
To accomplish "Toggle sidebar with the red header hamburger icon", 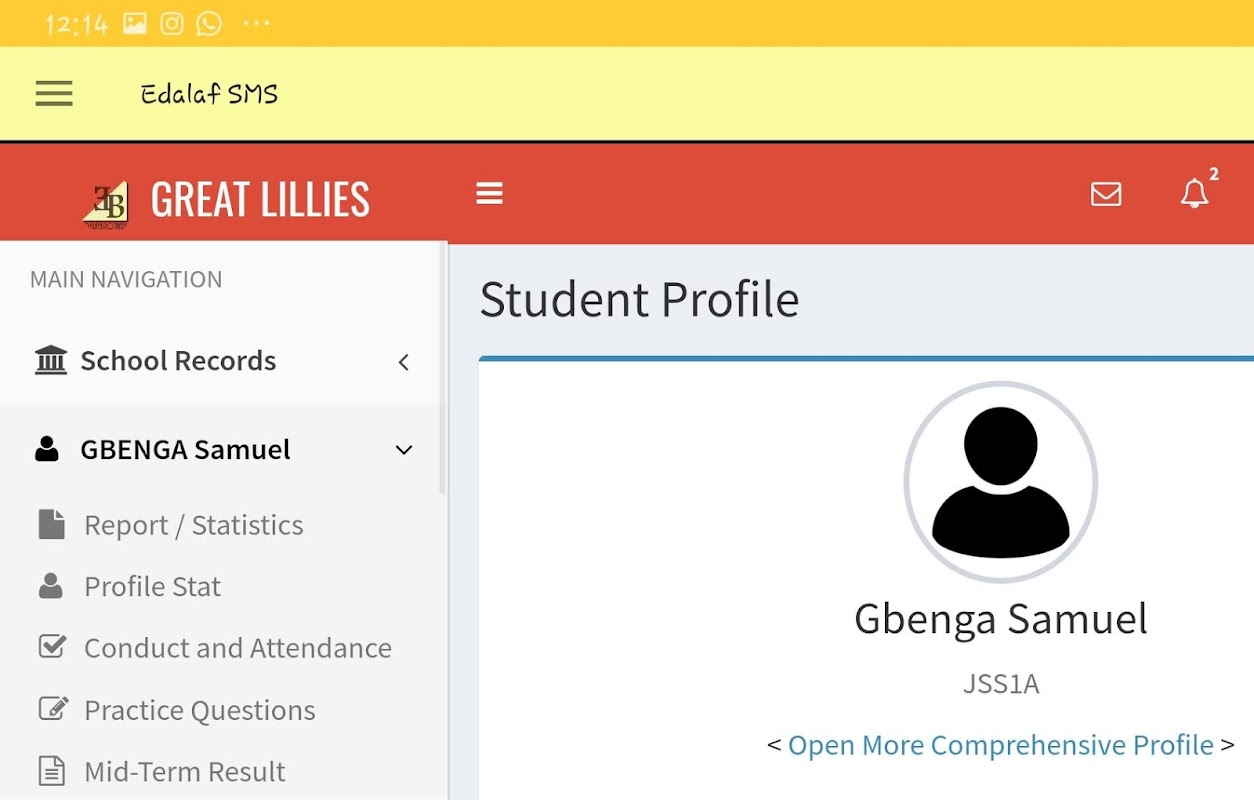I will 489,193.
